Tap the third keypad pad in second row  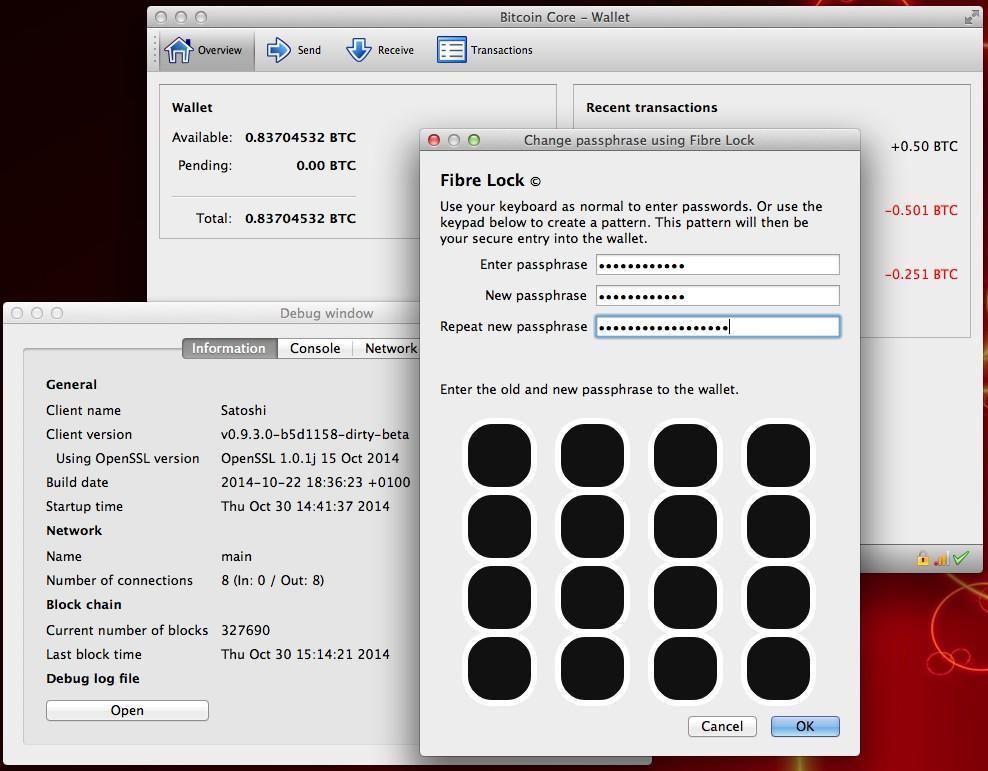pyautogui.click(x=686, y=526)
